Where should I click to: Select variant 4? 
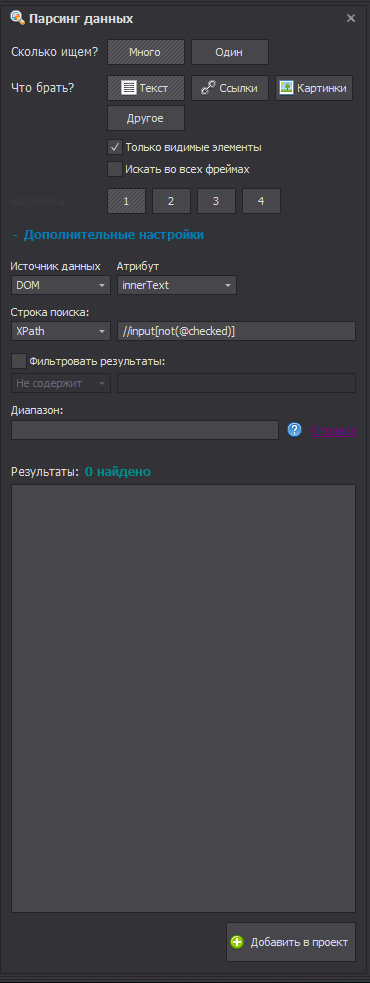tap(262, 201)
